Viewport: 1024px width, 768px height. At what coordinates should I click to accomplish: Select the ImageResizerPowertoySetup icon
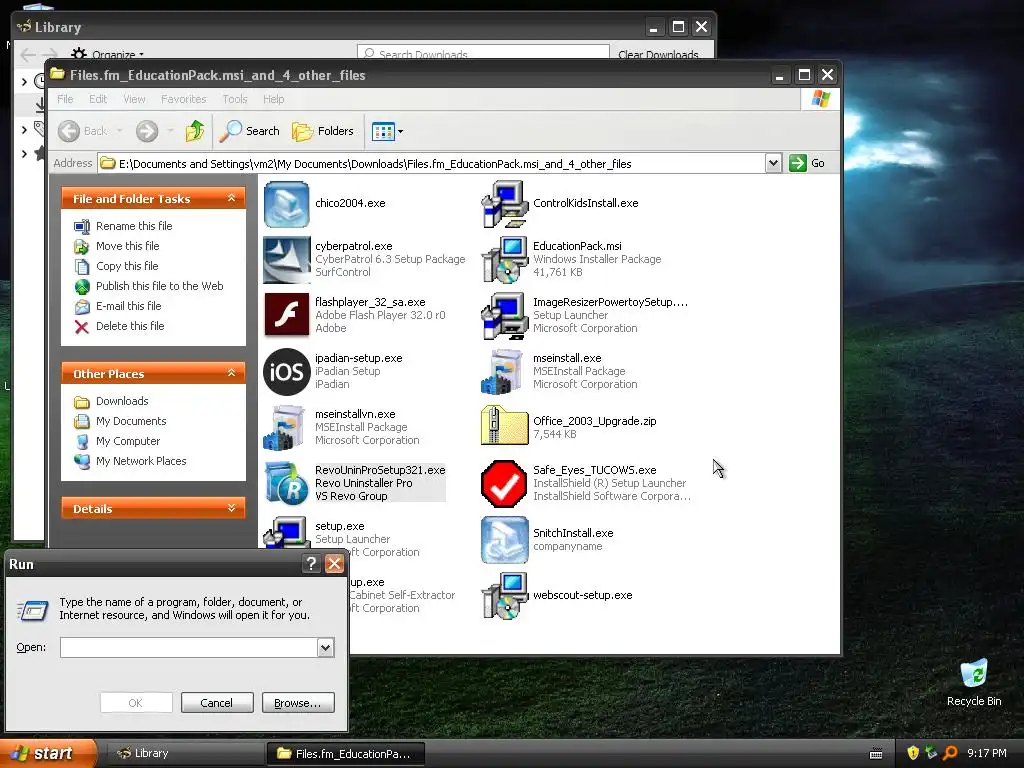tap(504, 315)
